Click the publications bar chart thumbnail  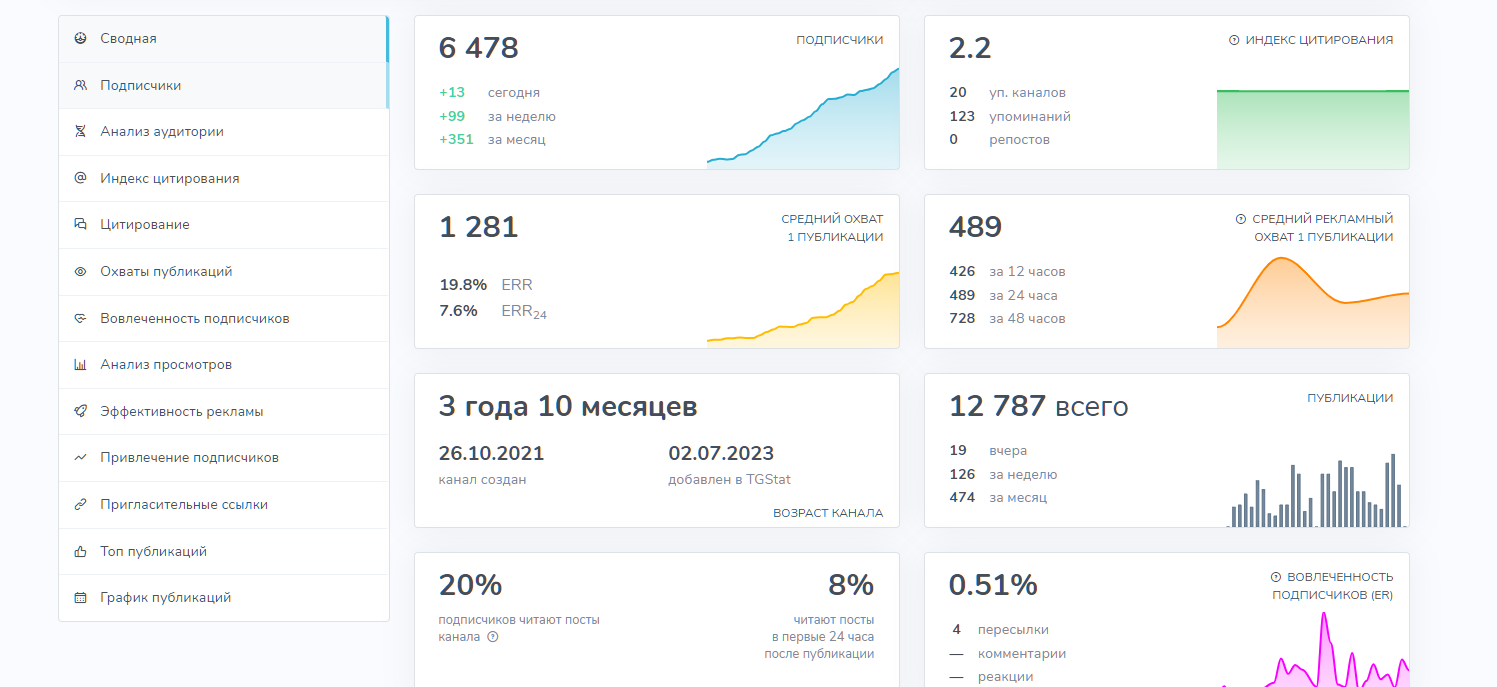(x=1315, y=490)
